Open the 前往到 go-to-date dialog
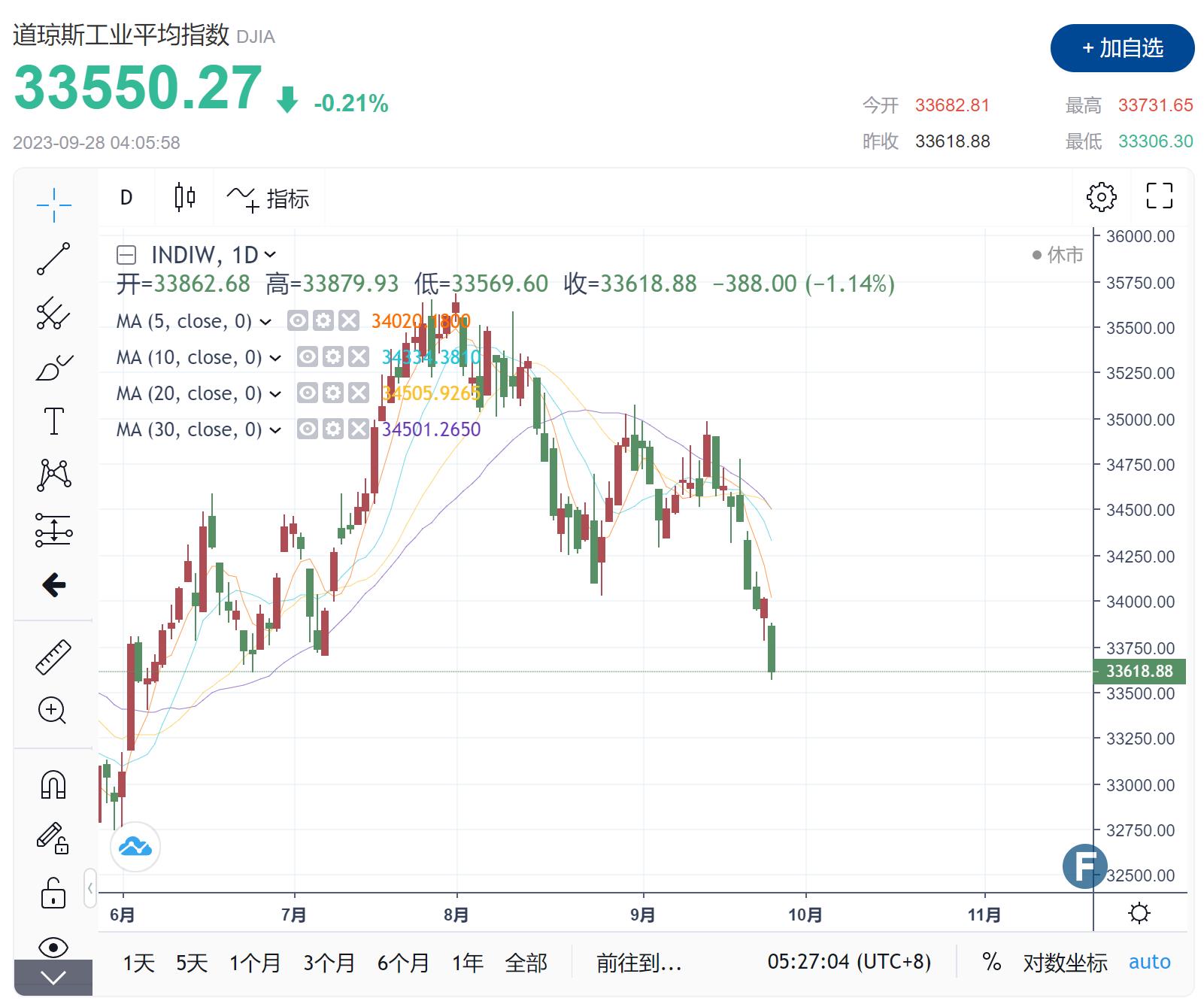 tap(639, 963)
